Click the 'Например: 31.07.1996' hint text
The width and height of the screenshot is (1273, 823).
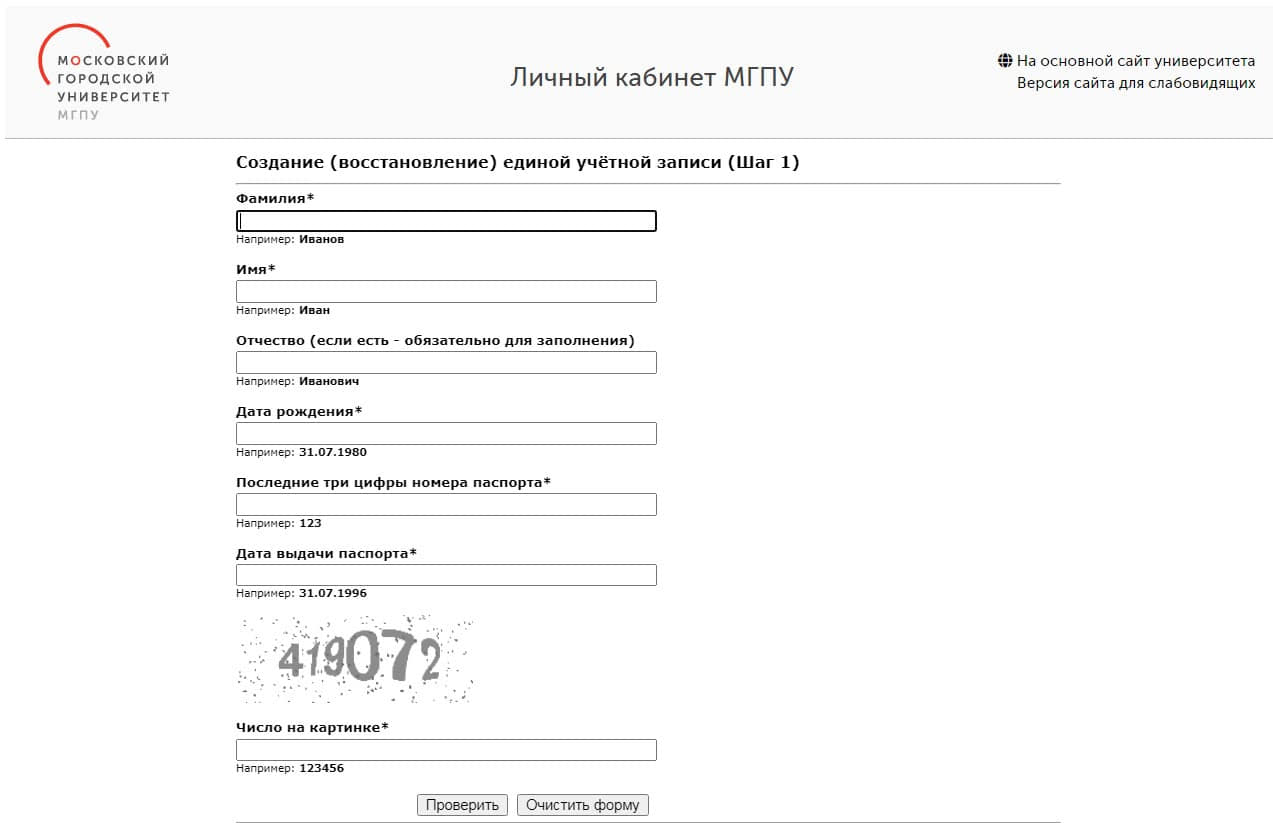point(301,593)
